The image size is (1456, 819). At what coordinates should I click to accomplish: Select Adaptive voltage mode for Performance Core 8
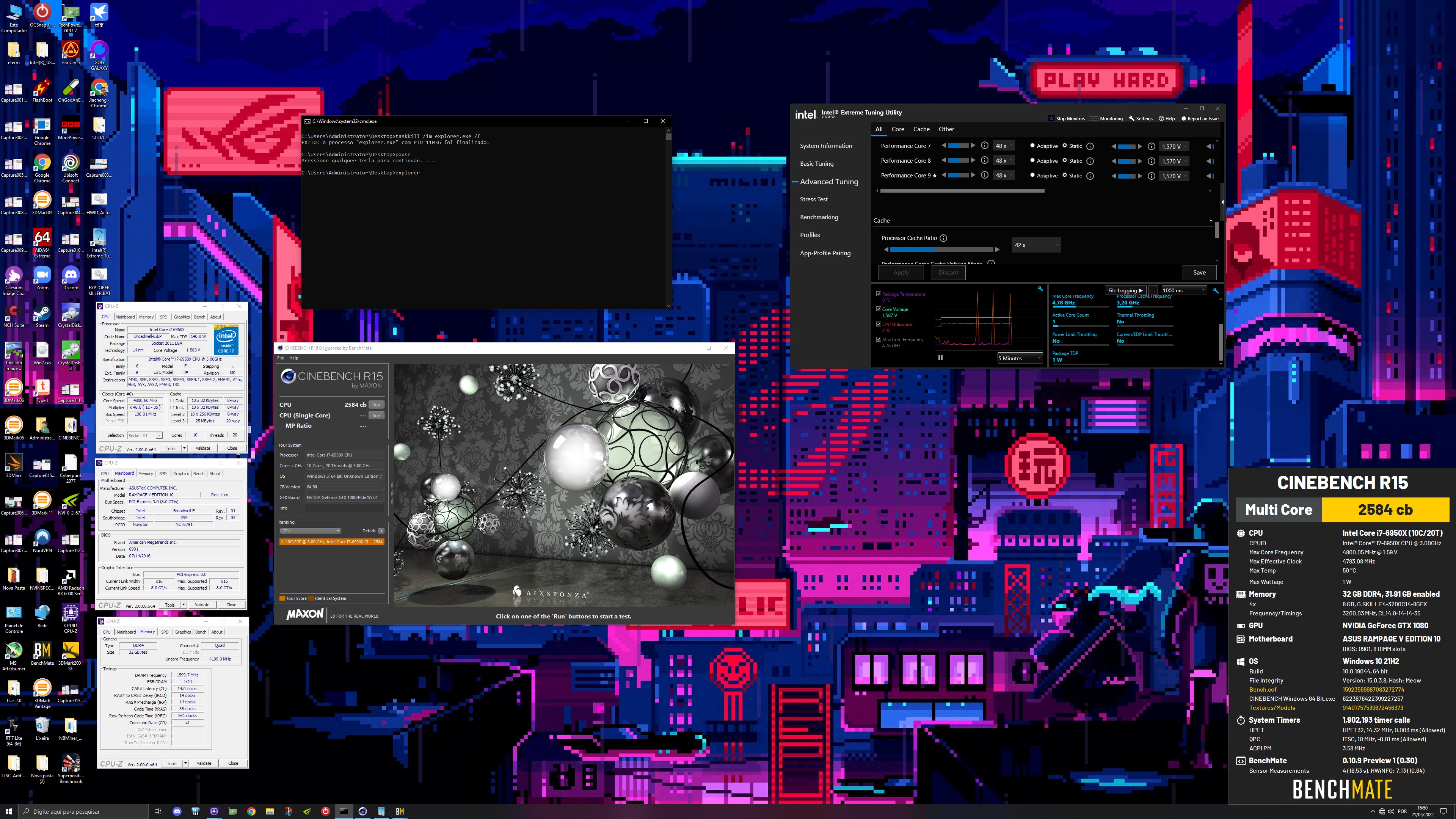(1032, 160)
